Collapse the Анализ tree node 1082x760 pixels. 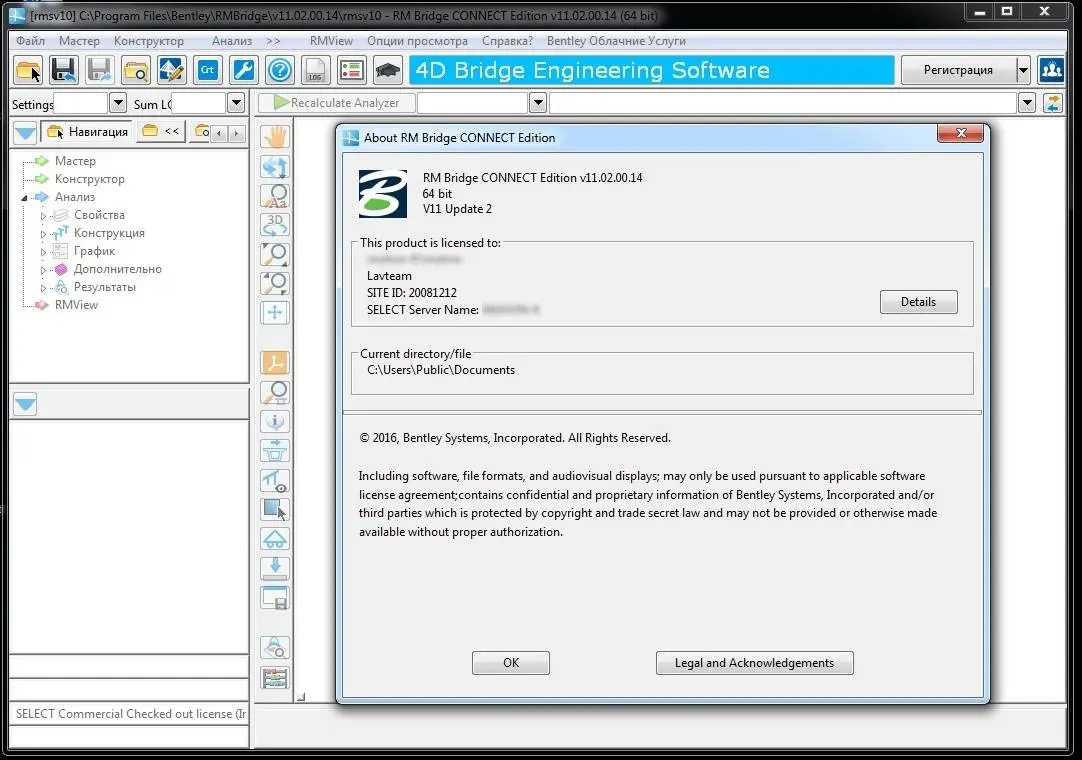pos(24,197)
